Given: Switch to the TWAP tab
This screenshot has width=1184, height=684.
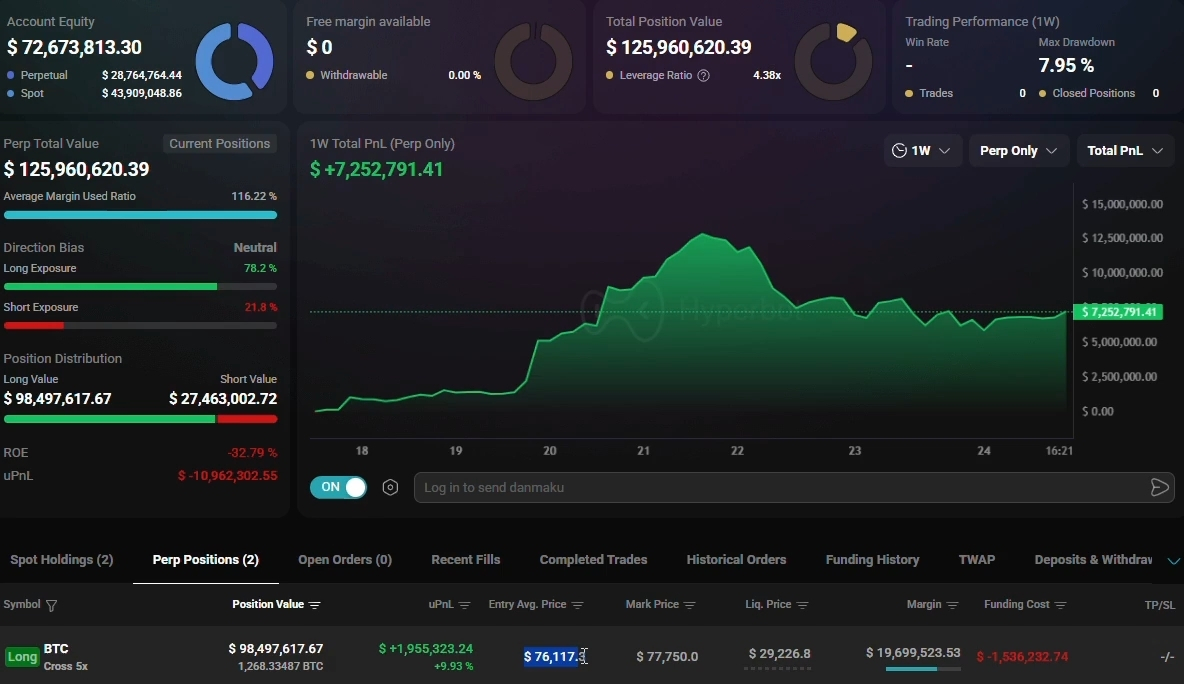Looking at the screenshot, I should tap(977, 559).
